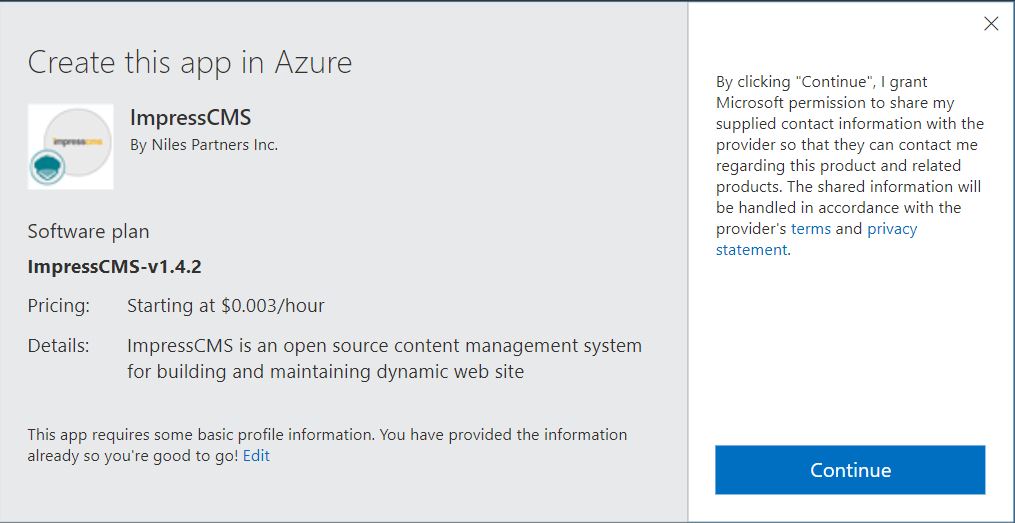Click the "Starting at $0.003/hour" price text
The image size is (1015, 523).
(225, 306)
